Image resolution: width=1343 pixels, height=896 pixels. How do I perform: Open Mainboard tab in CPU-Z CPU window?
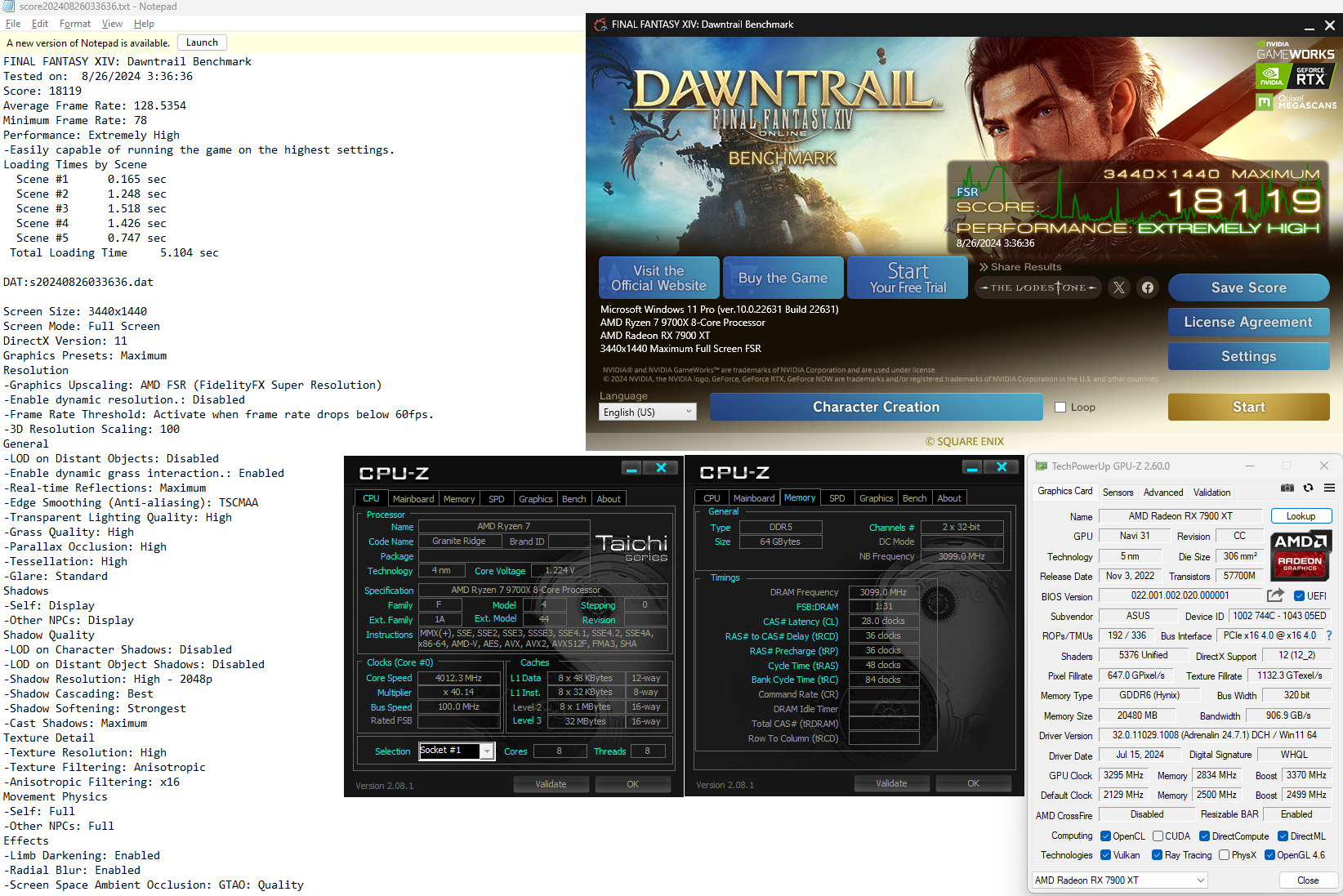413,498
